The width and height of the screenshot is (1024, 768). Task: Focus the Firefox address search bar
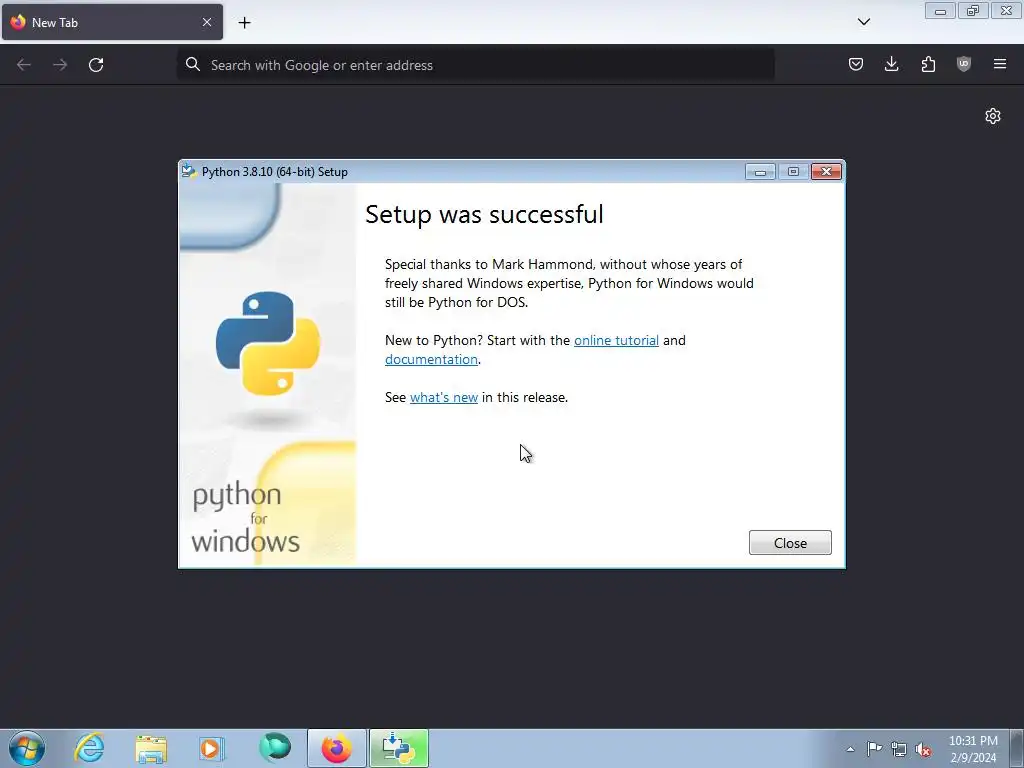pyautogui.click(x=475, y=65)
